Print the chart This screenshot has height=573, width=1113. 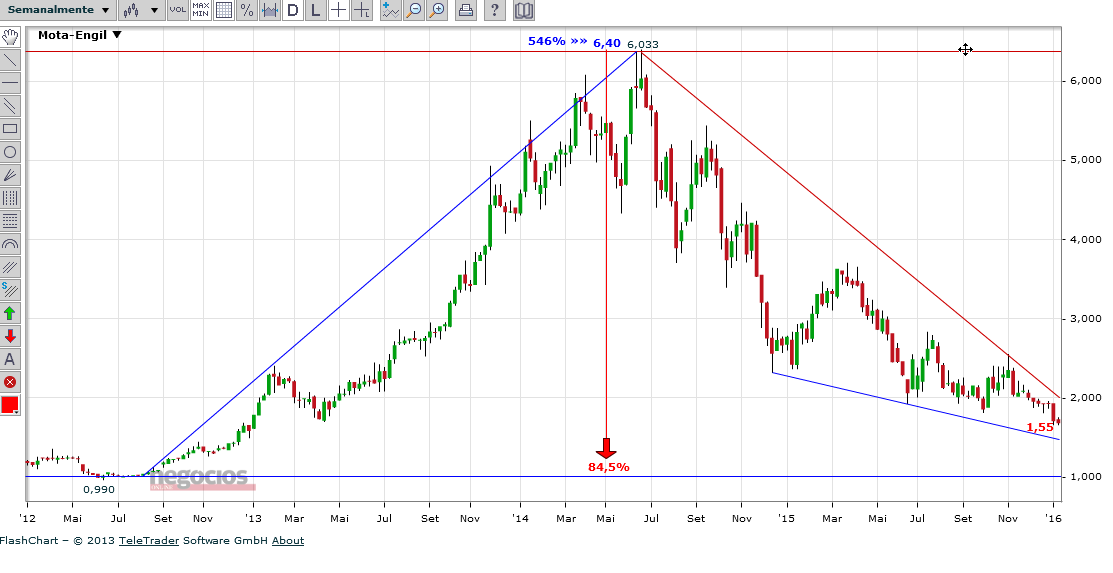[x=465, y=10]
